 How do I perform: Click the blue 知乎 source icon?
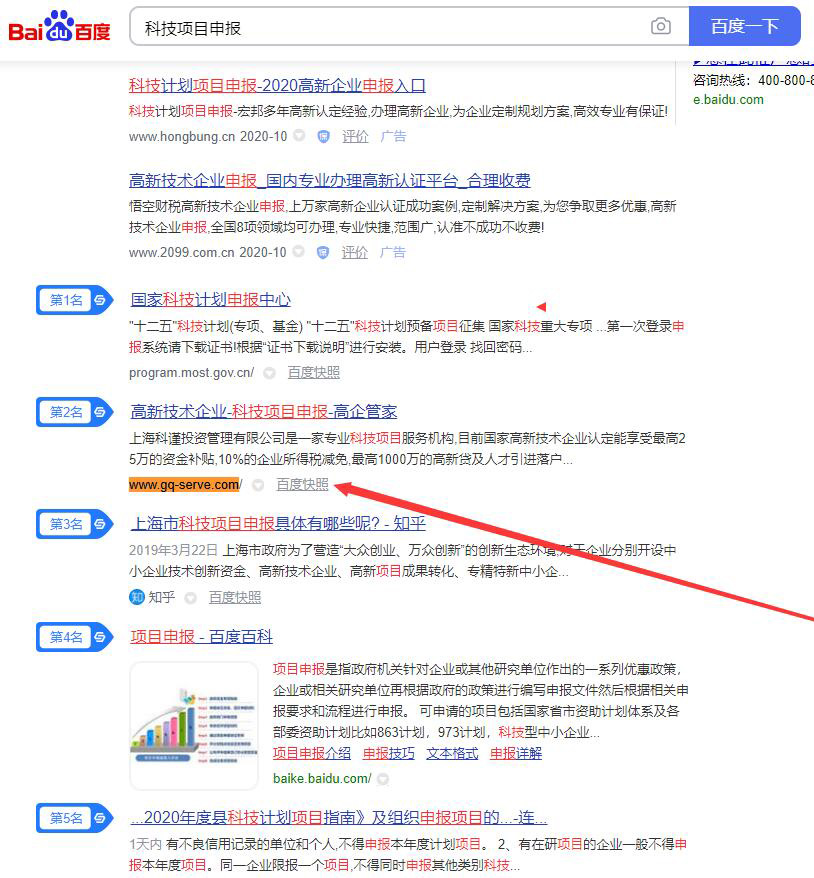pos(137,597)
